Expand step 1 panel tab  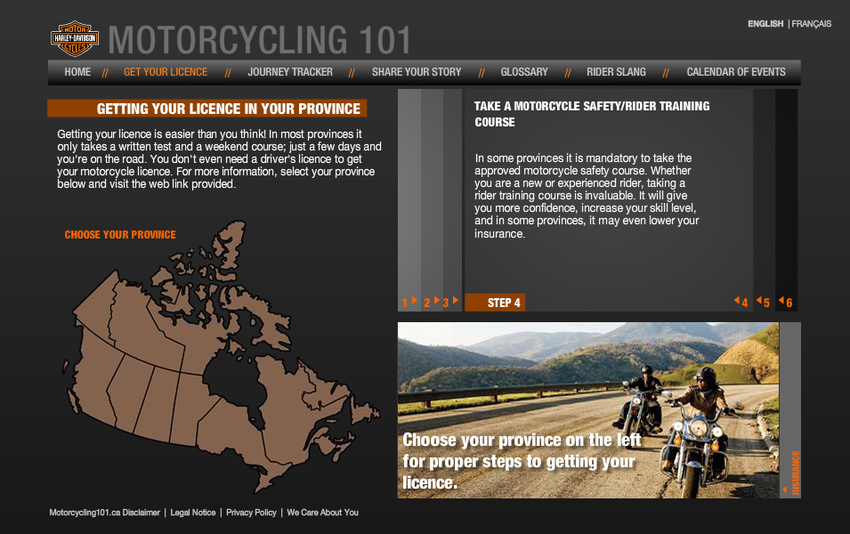pos(409,201)
